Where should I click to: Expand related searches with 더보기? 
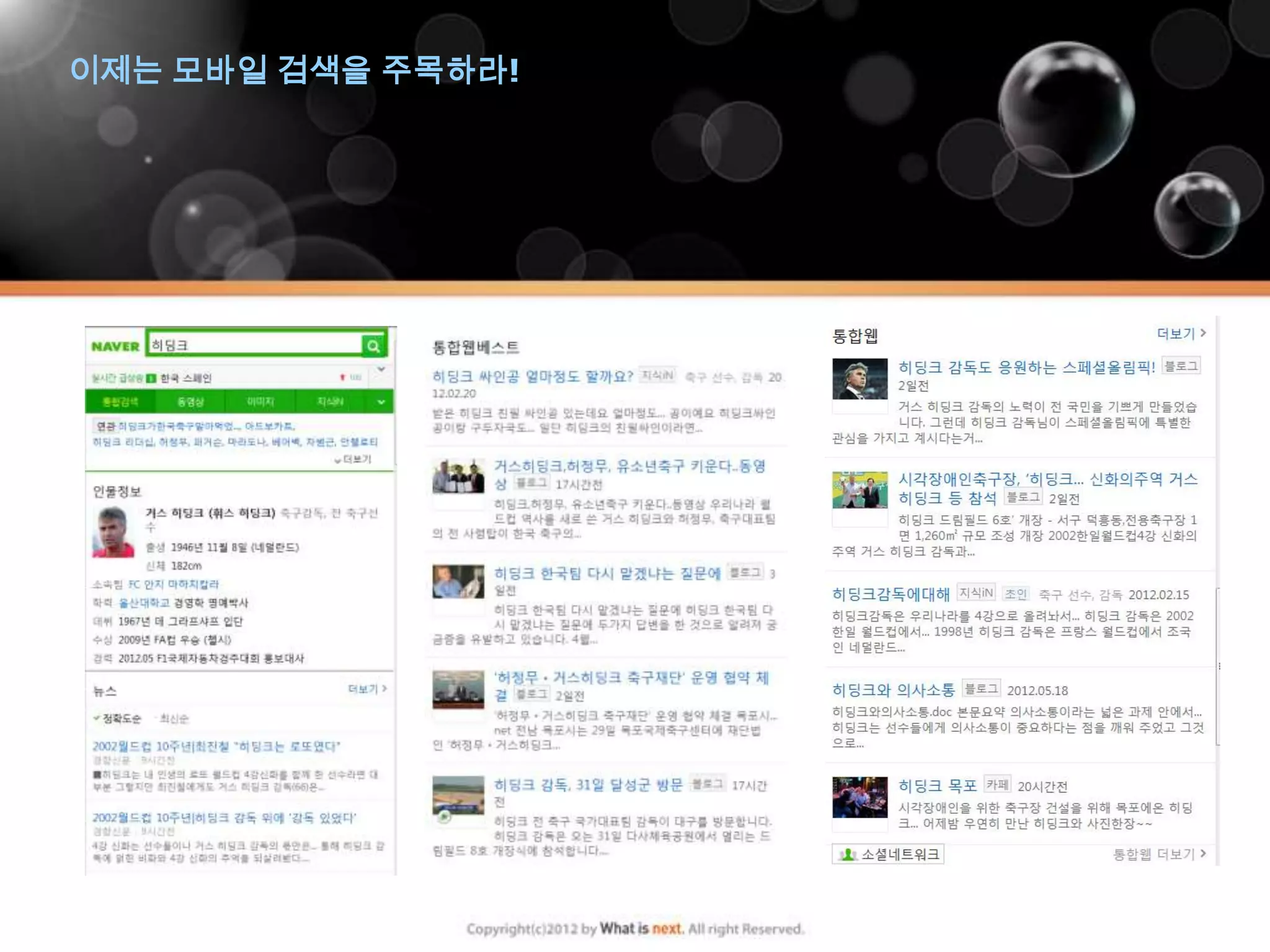[x=353, y=459]
